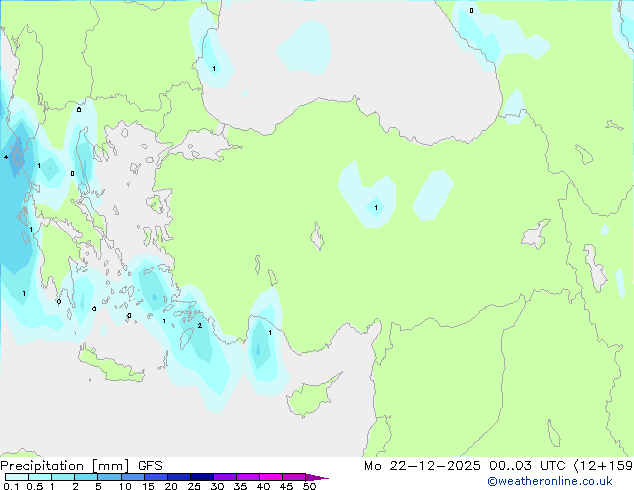Select the legend swatch between 35 and 40 mm
The height and width of the screenshot is (490, 634).
pyautogui.click(x=248, y=477)
